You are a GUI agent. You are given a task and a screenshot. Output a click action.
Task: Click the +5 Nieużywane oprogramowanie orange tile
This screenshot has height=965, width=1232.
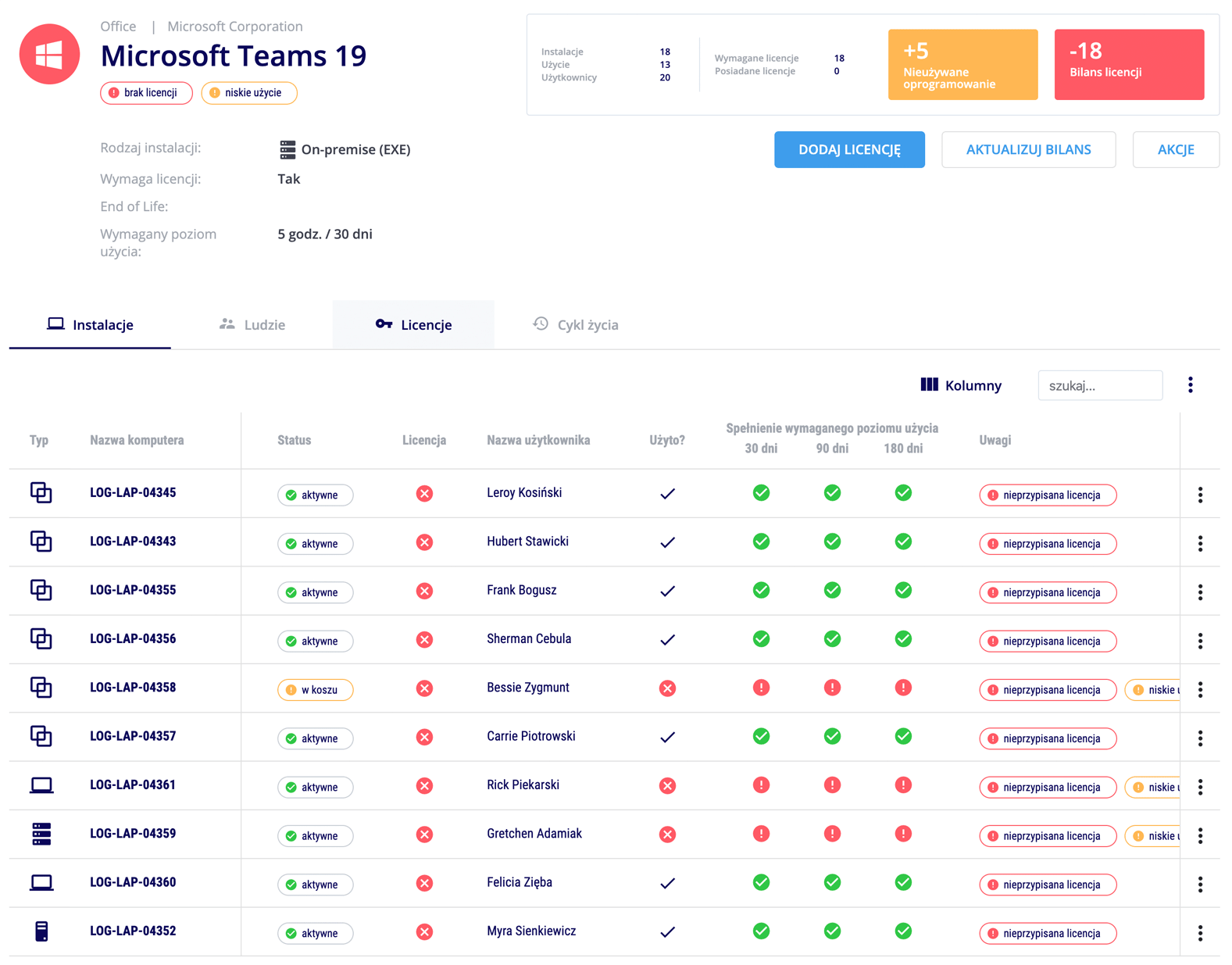pos(962,65)
